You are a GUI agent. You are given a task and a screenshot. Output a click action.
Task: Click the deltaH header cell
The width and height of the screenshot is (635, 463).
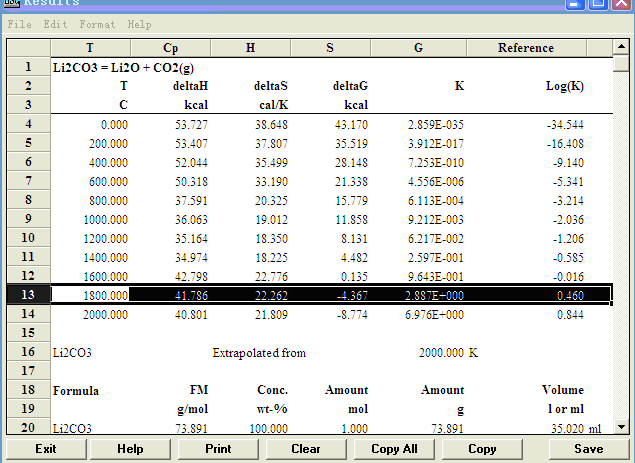click(190, 86)
